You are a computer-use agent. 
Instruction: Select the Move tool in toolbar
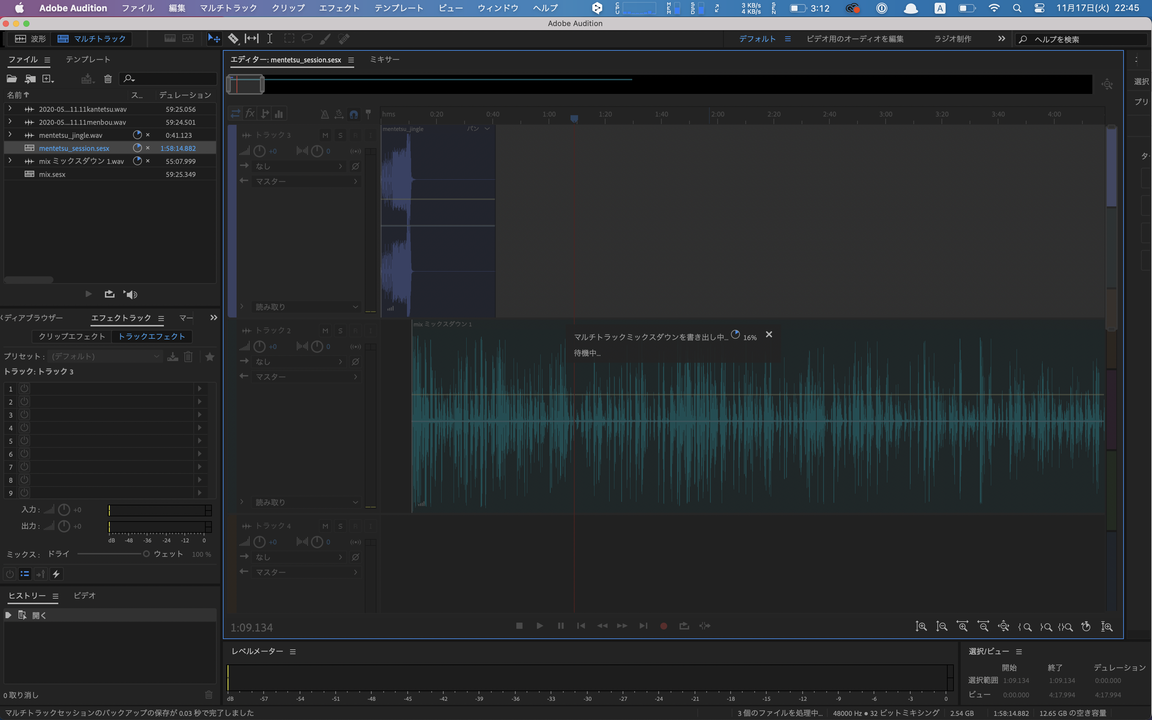pos(214,38)
